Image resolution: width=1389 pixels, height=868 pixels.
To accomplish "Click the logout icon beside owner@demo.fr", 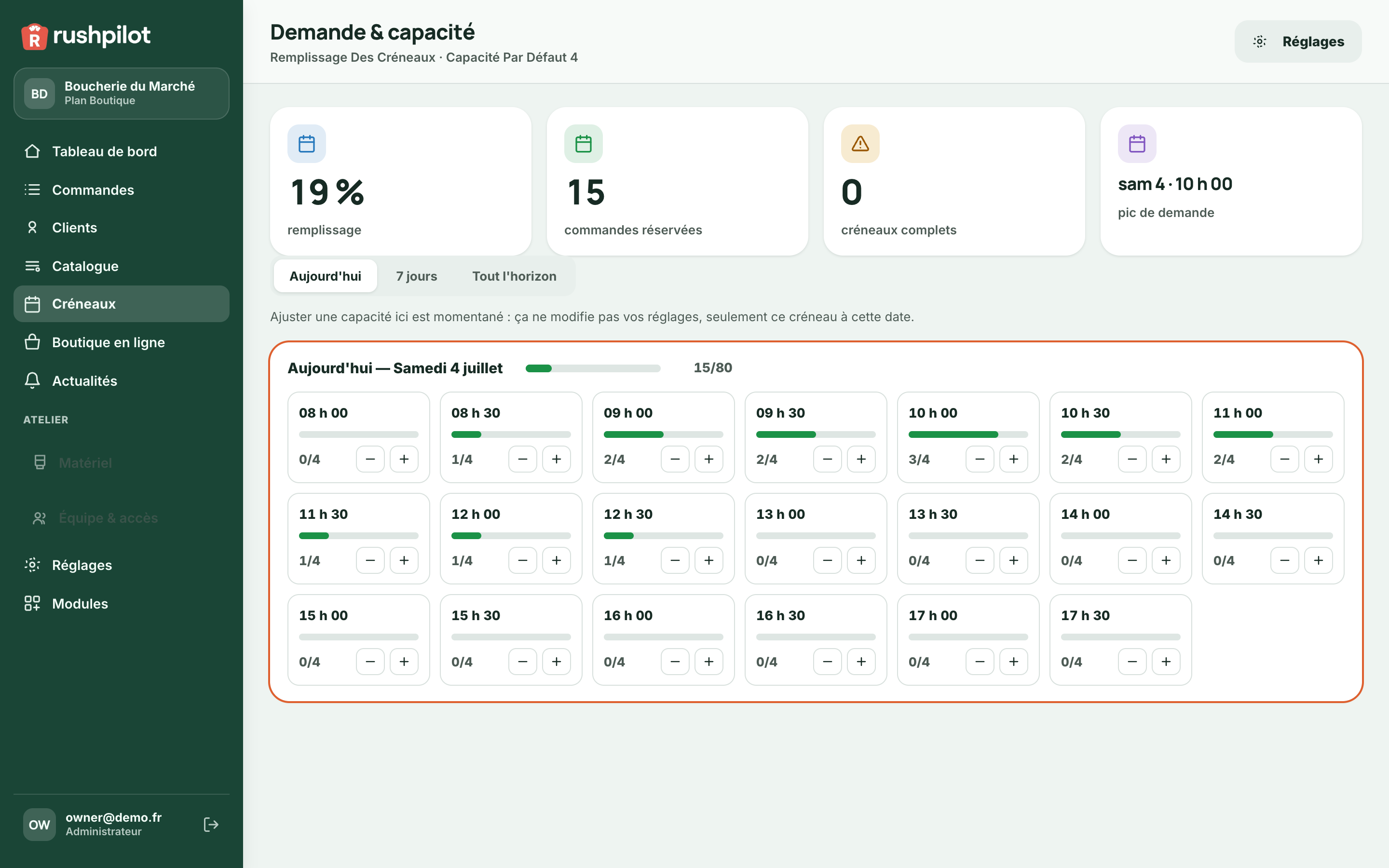I will point(211,825).
